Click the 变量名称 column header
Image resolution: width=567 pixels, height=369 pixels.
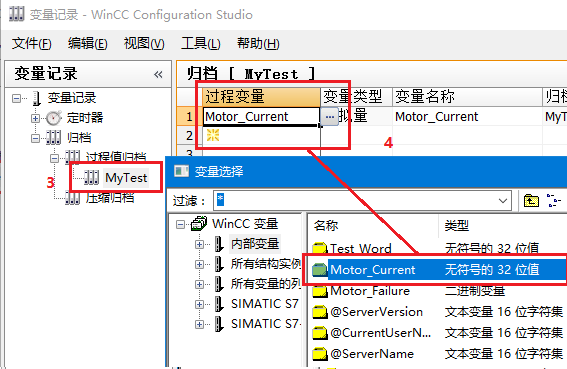[467, 97]
